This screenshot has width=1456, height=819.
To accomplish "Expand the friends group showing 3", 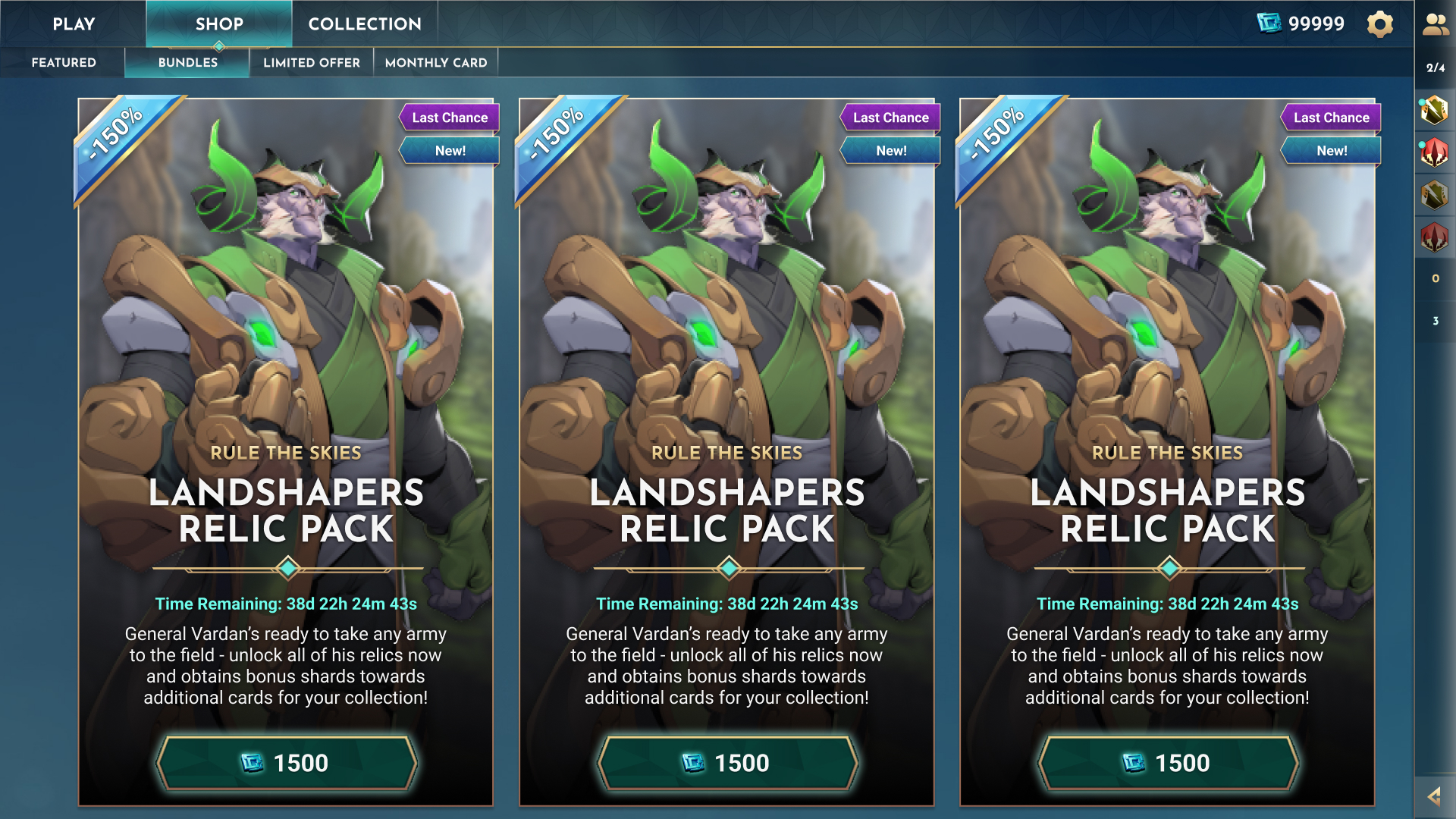I will (x=1435, y=321).
